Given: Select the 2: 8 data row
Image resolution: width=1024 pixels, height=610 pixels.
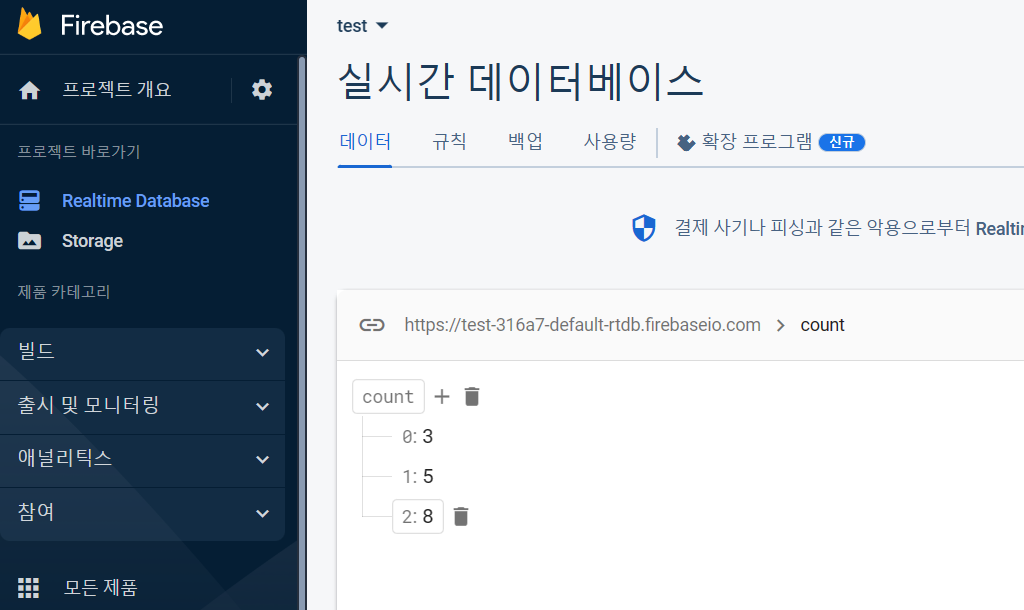Looking at the screenshot, I should pyautogui.click(x=417, y=517).
